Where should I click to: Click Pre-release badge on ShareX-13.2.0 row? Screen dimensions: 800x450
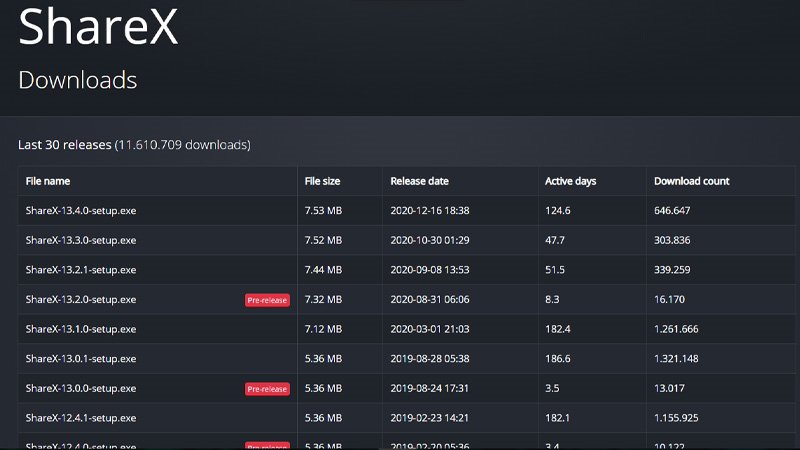tap(267, 300)
